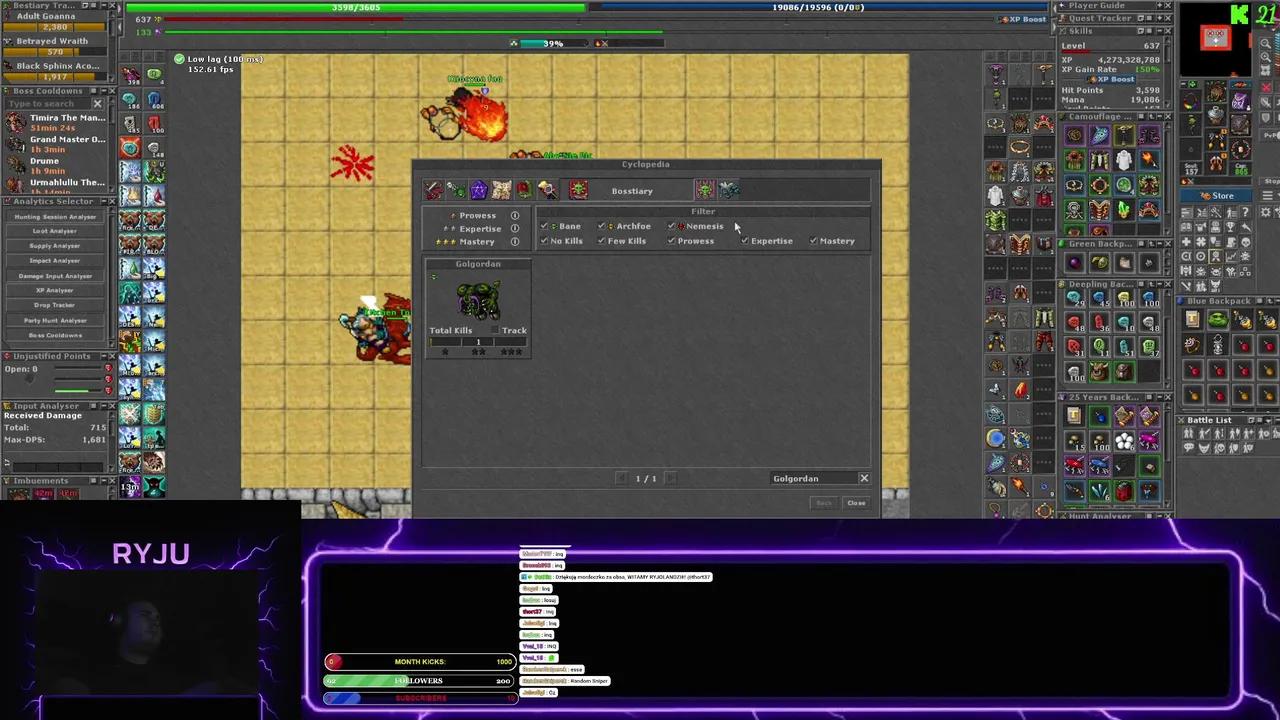Screen dimensions: 1280x720
Task: Collapse the Boss Cooldowns panel
Action: (x=104, y=91)
